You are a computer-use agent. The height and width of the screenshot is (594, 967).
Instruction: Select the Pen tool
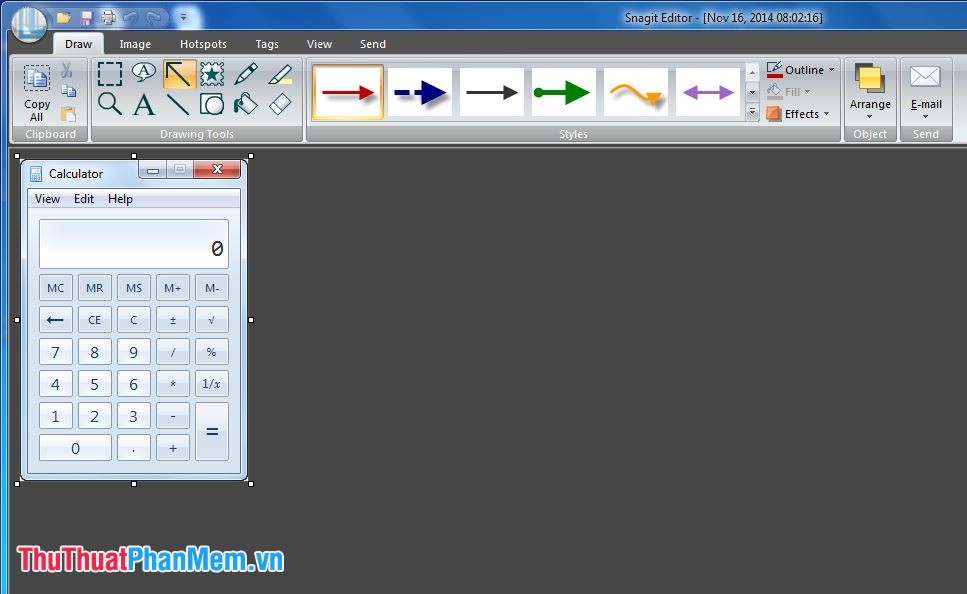[x=245, y=73]
